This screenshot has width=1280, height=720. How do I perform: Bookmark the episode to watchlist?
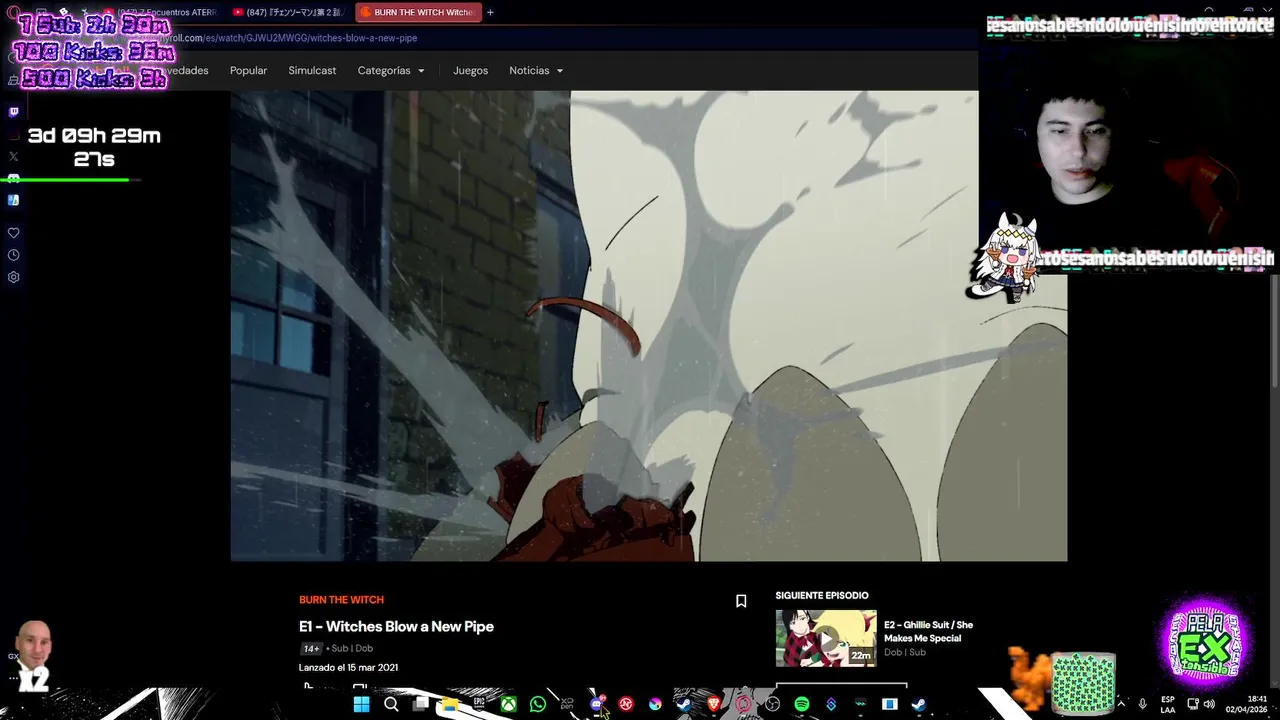[x=741, y=601]
